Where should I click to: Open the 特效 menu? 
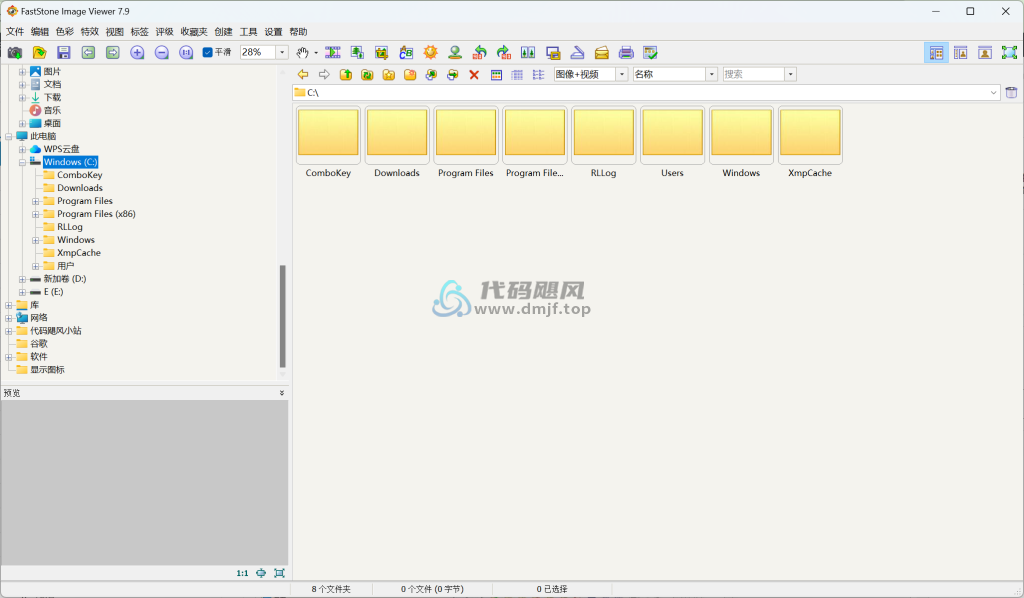(89, 31)
